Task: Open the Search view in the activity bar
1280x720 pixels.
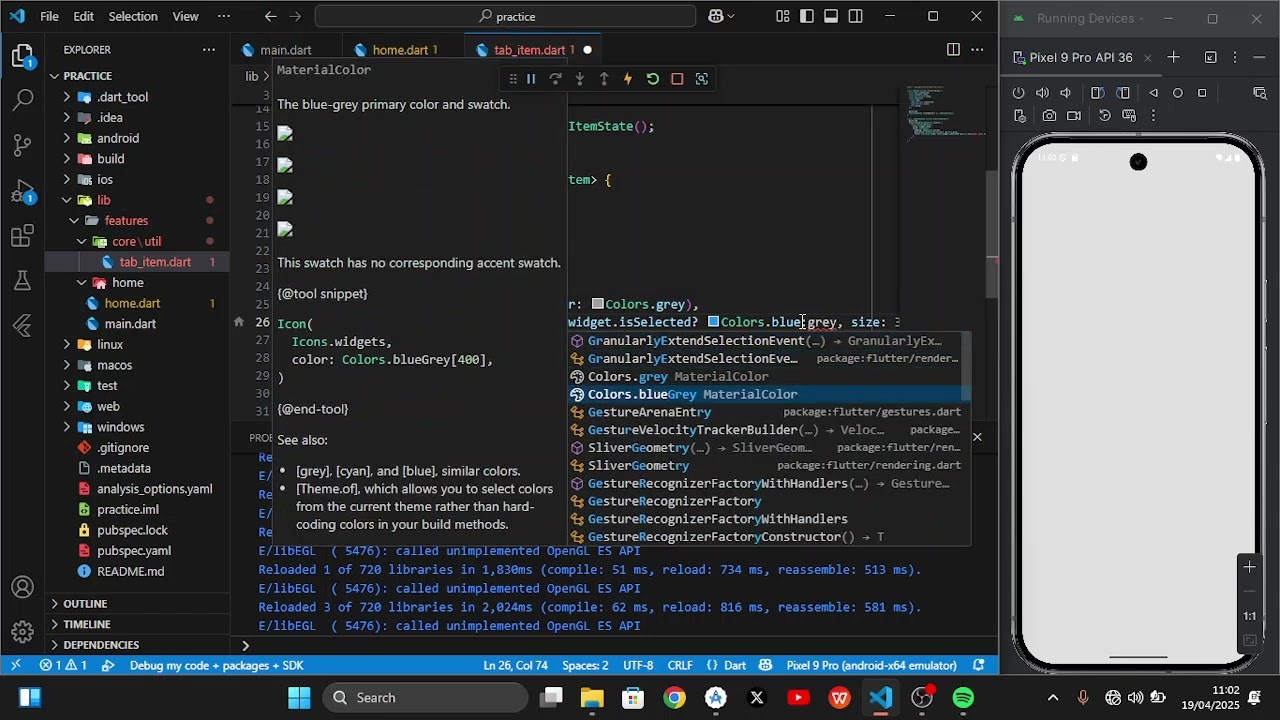Action: 23,100
